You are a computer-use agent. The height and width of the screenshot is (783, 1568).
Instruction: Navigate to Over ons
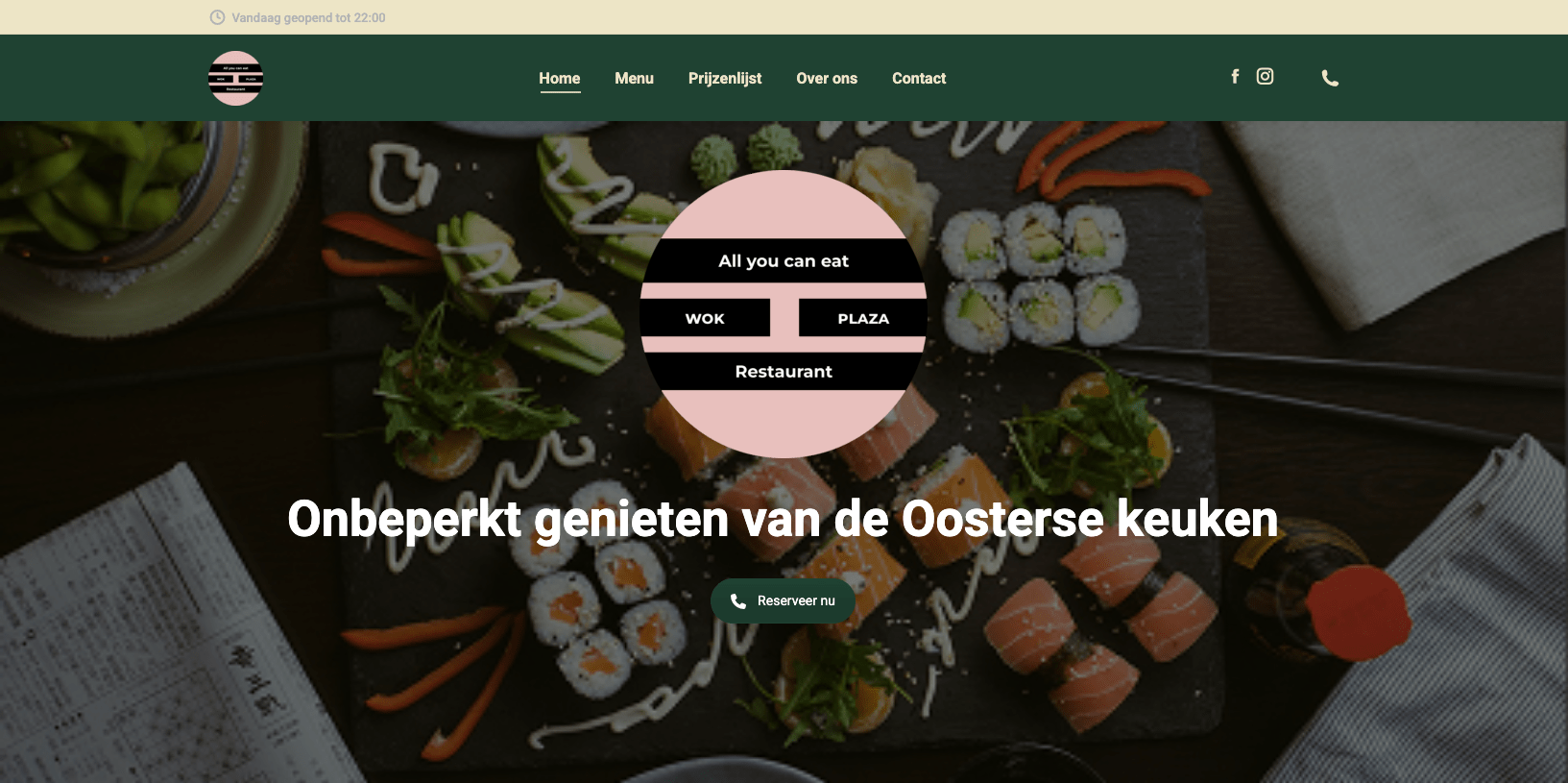click(x=827, y=79)
